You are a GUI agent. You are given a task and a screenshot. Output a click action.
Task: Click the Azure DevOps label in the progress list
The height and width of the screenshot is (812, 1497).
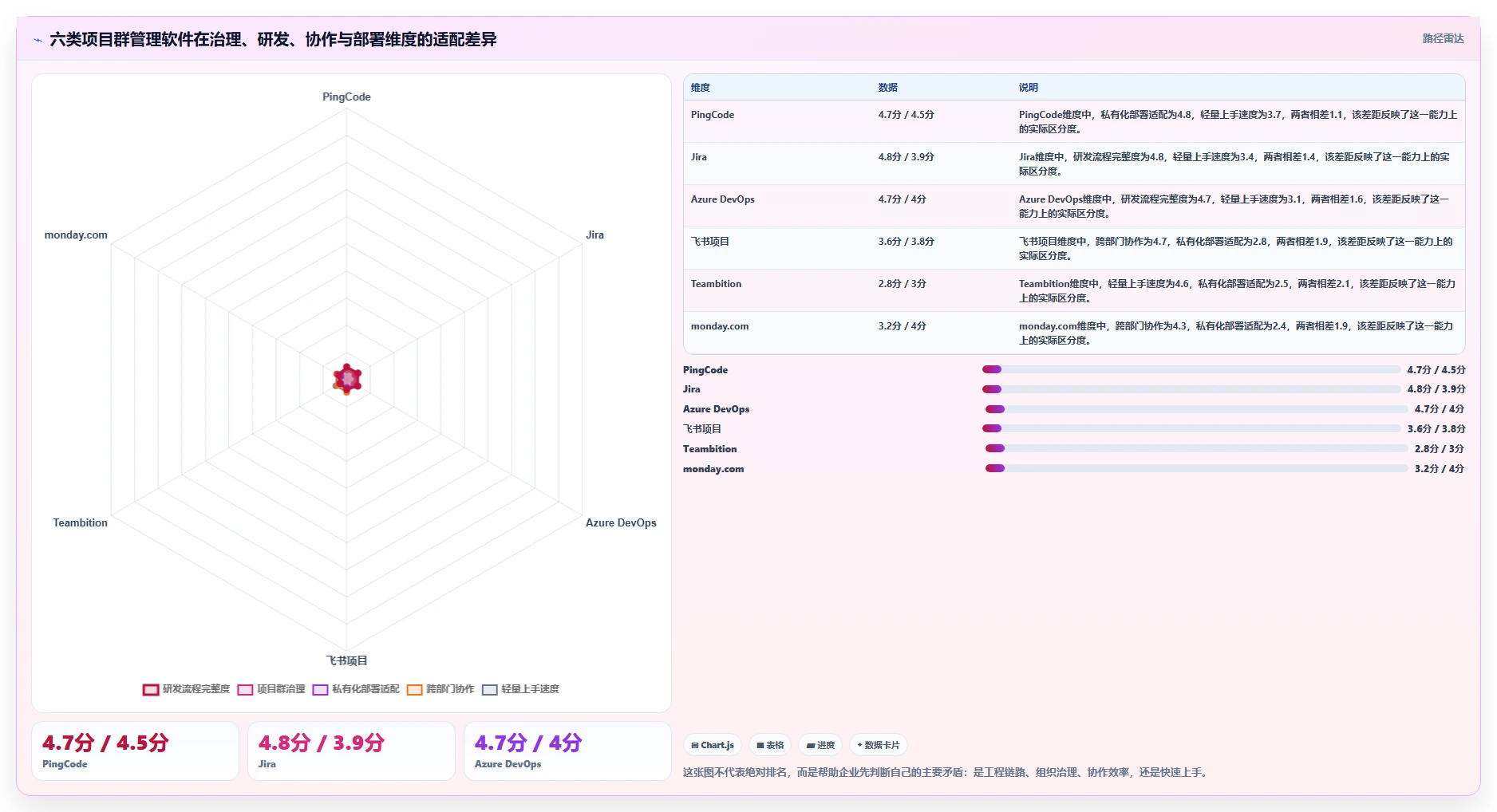[x=717, y=409]
